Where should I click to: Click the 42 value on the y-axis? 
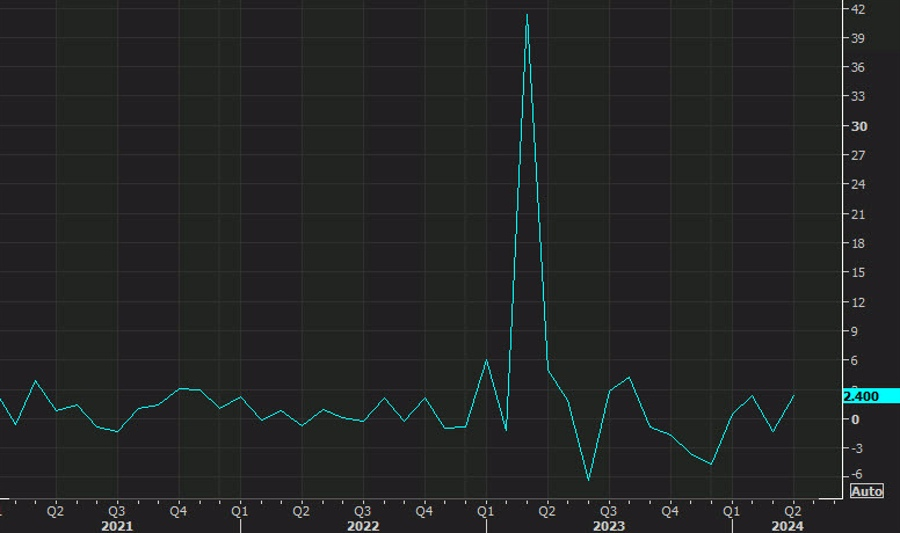(x=858, y=9)
